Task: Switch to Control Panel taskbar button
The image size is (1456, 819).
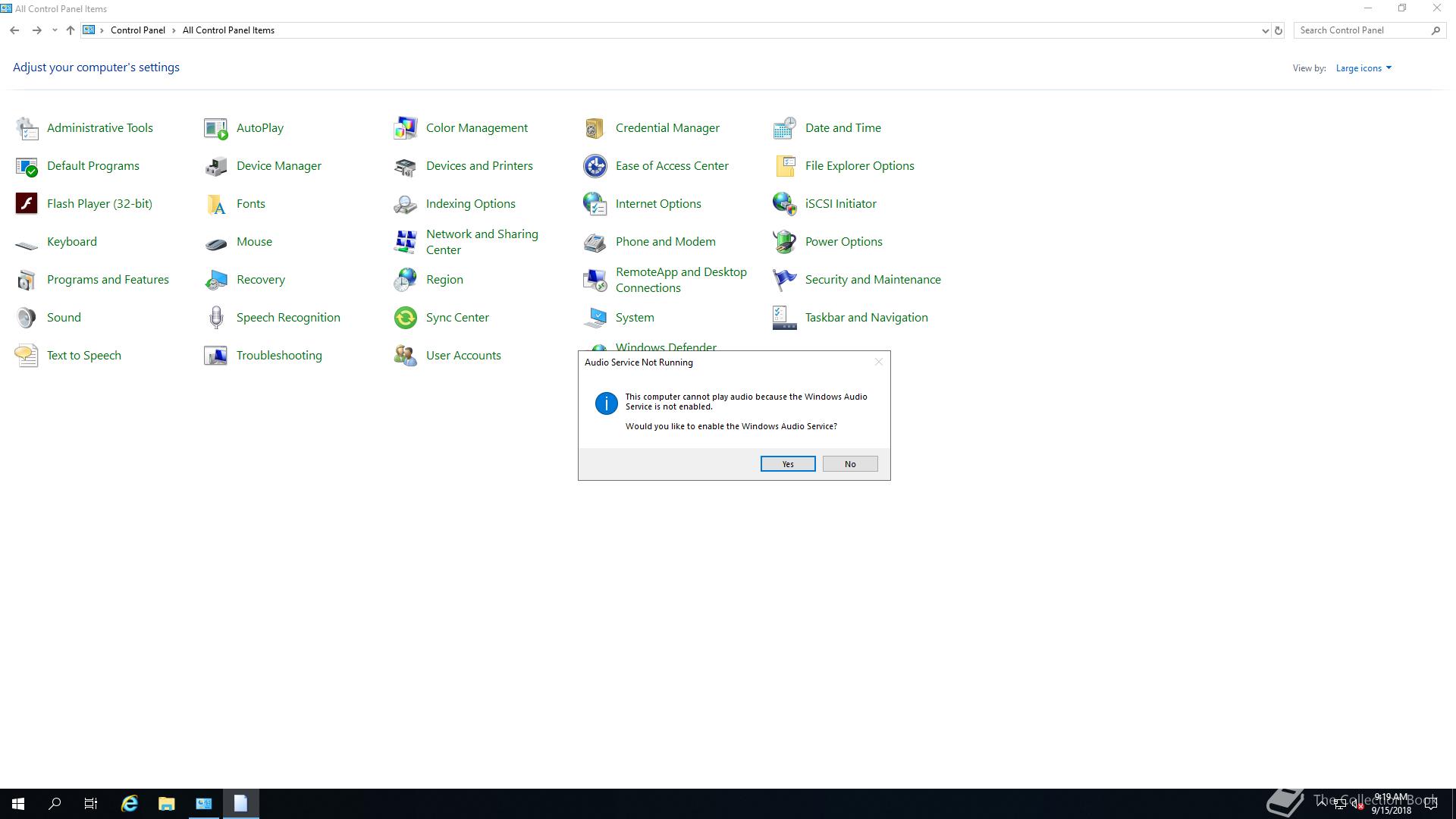Action: pos(204,804)
